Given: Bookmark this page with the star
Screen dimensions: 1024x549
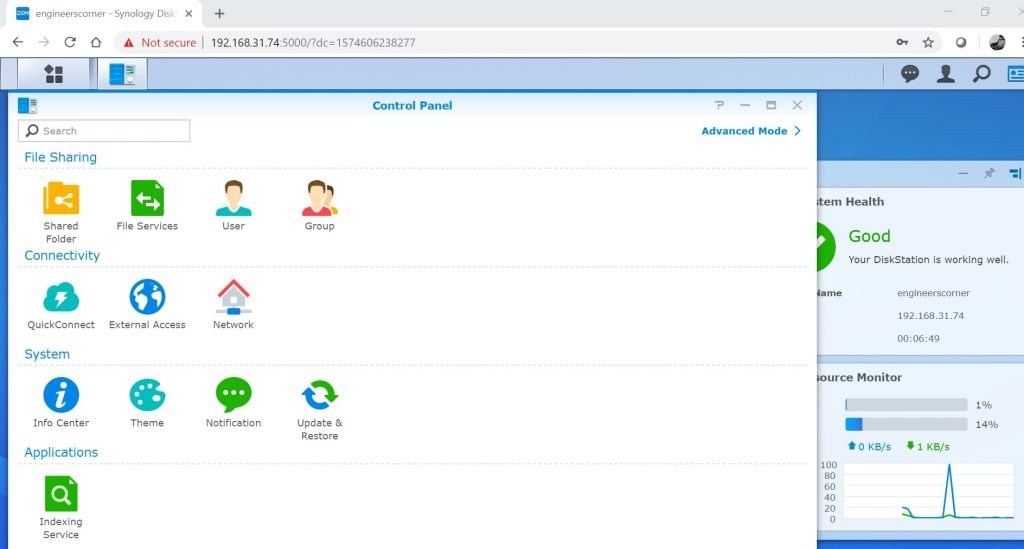Looking at the screenshot, I should click(928, 42).
